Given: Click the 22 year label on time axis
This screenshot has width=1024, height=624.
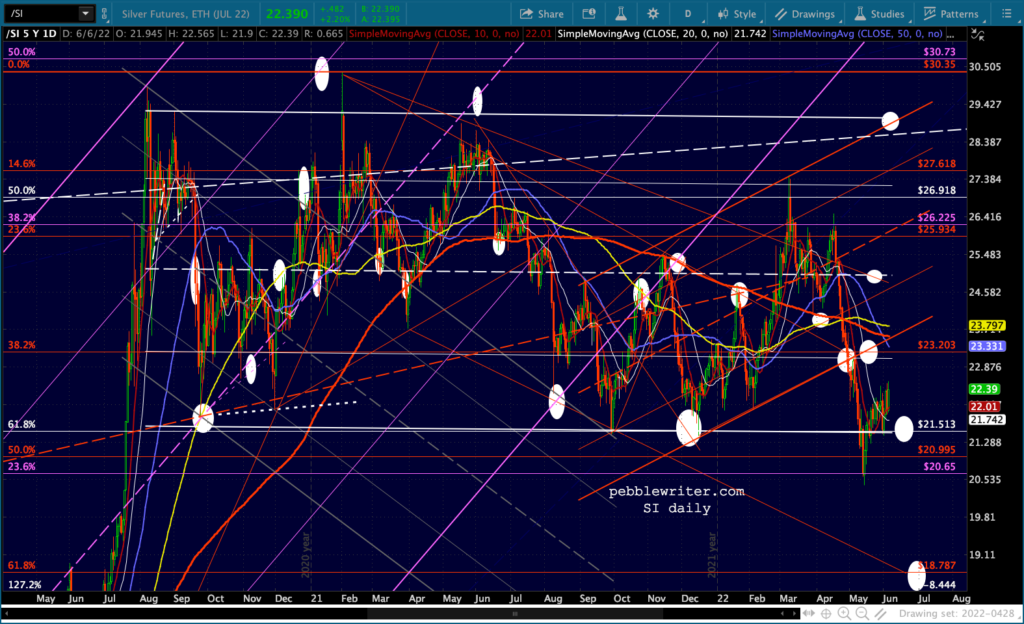Looking at the screenshot, I should click(722, 598).
